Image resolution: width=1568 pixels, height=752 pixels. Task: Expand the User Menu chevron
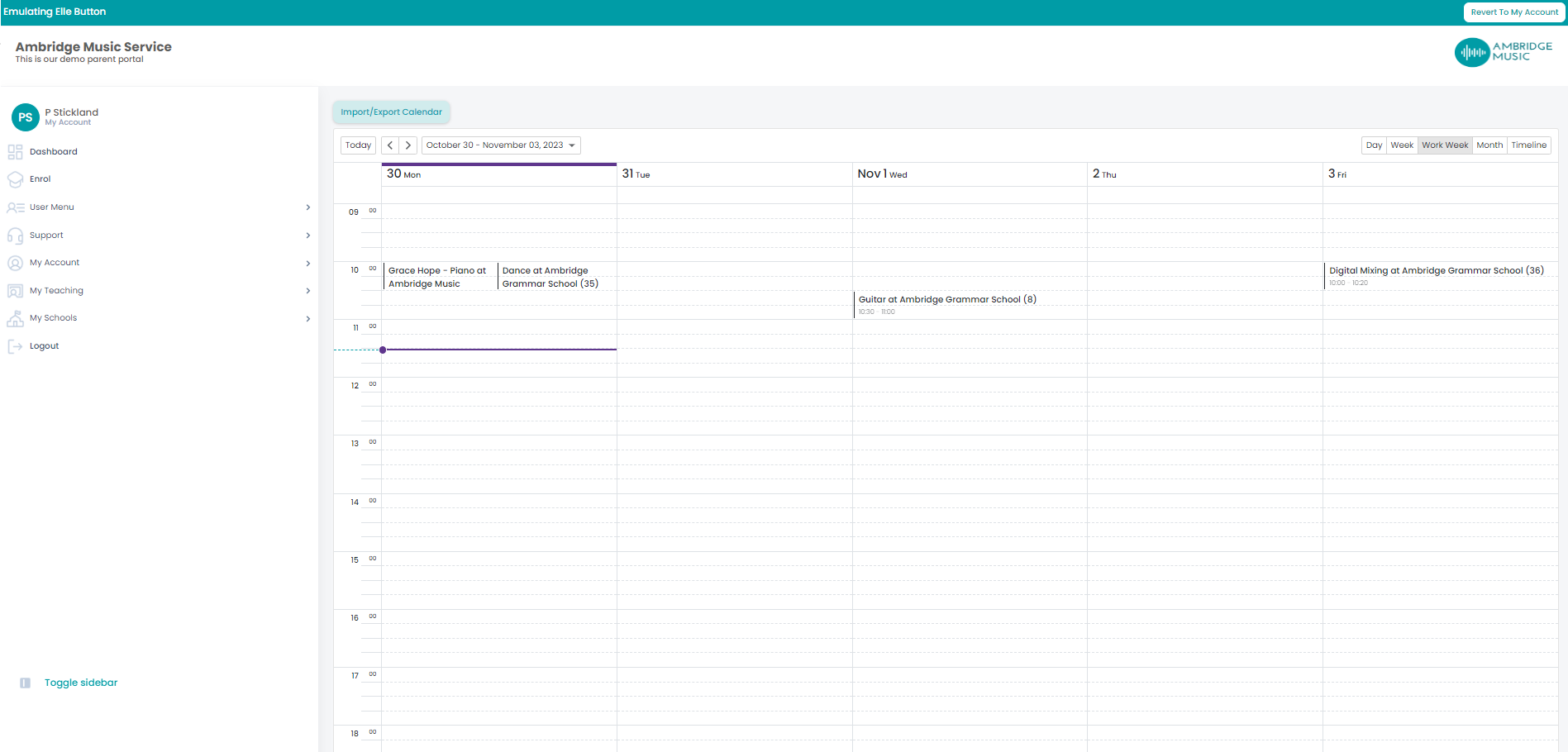click(308, 207)
